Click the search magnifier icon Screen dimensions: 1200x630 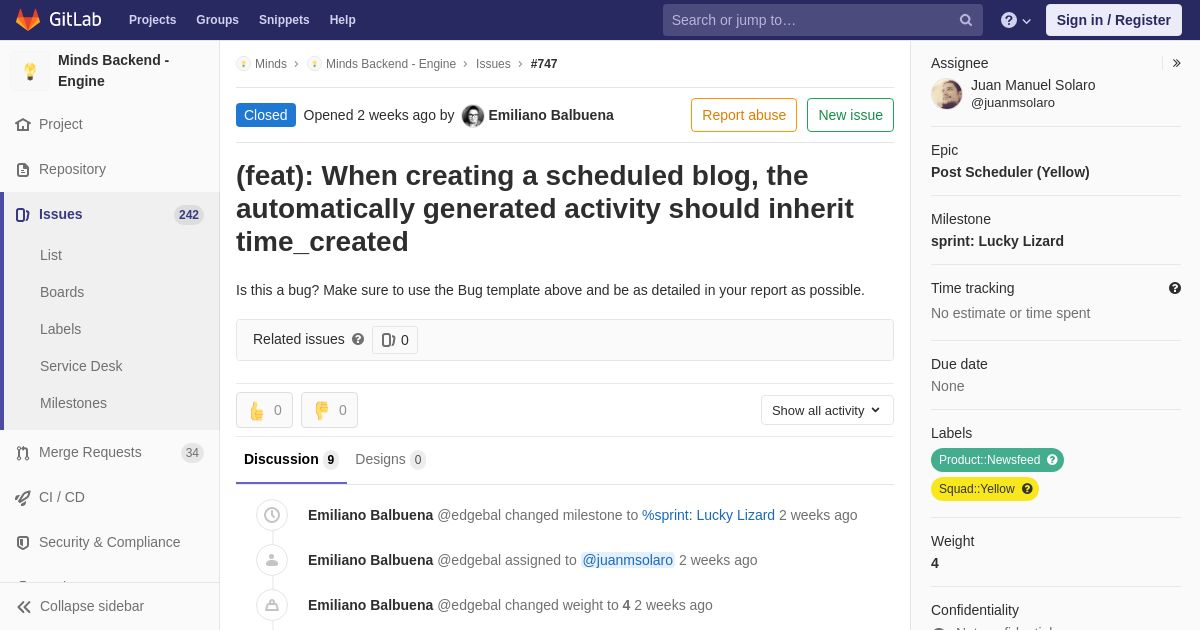pos(965,20)
